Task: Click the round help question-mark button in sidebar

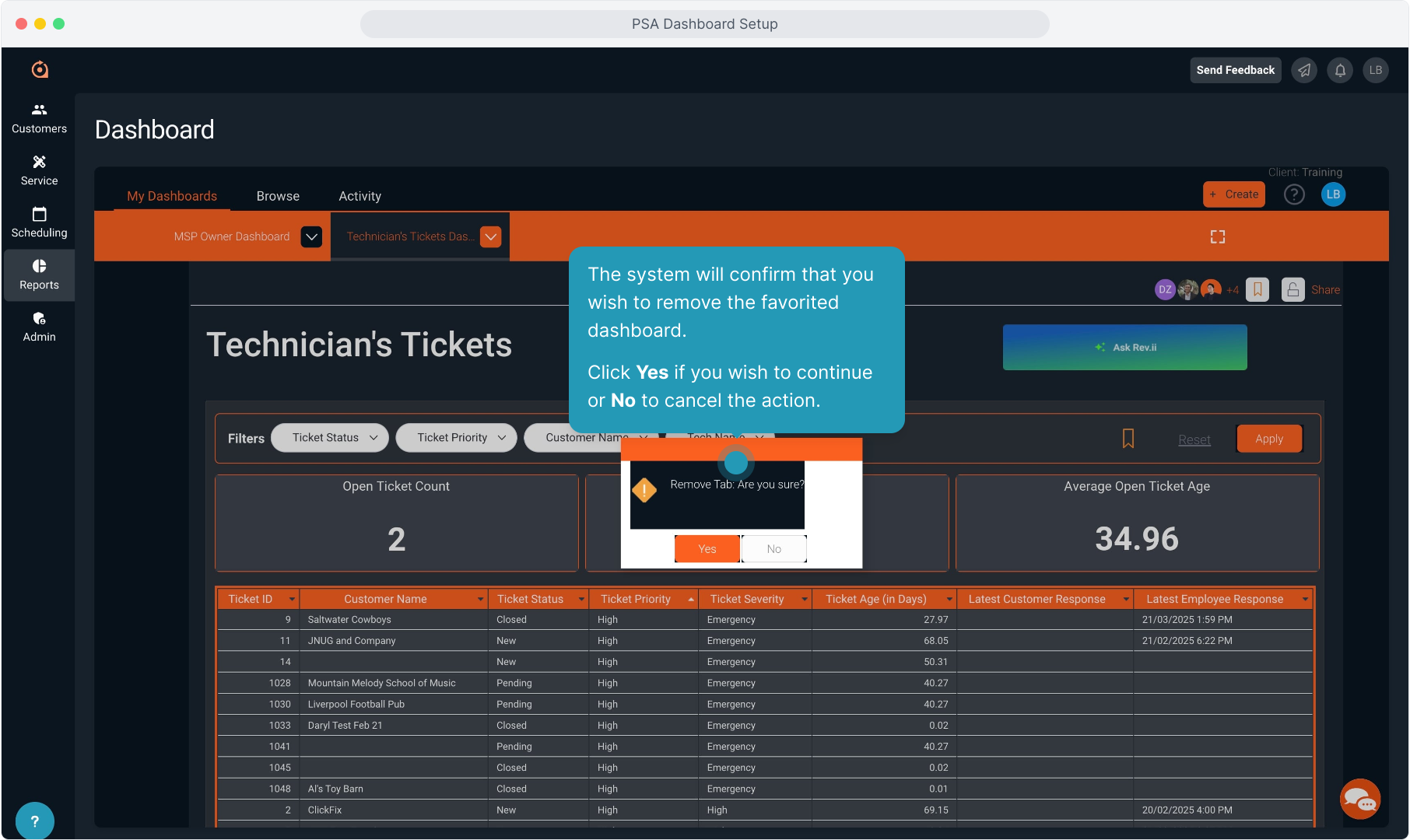Action: point(34,821)
